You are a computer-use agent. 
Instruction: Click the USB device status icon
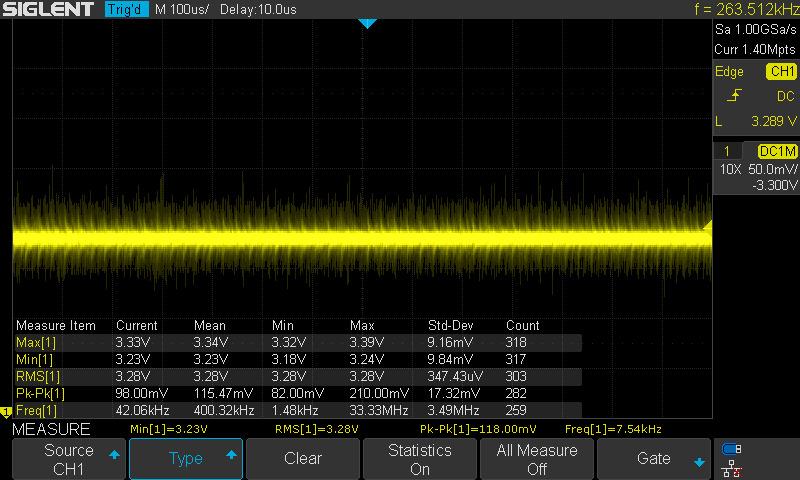tap(731, 449)
